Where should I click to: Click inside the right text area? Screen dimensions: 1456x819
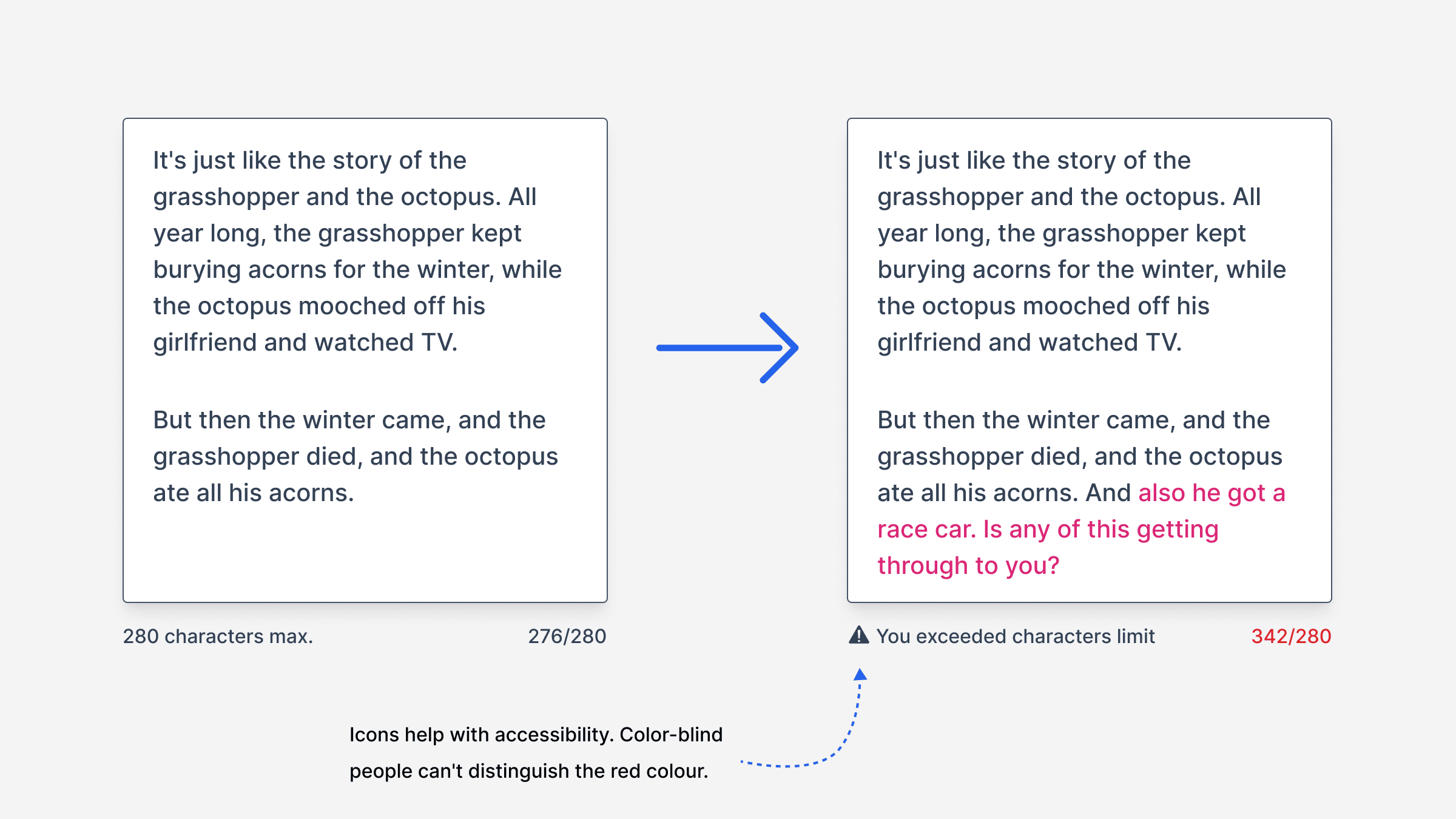click(1090, 360)
